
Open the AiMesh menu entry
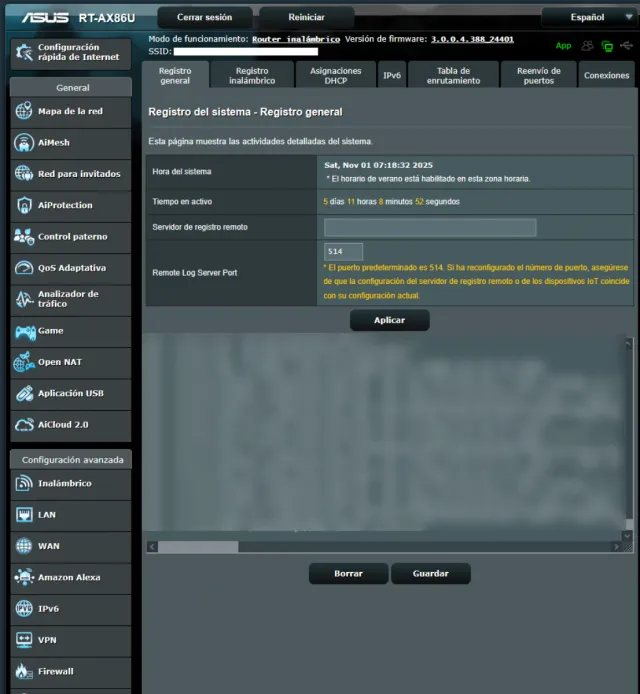coord(71,143)
